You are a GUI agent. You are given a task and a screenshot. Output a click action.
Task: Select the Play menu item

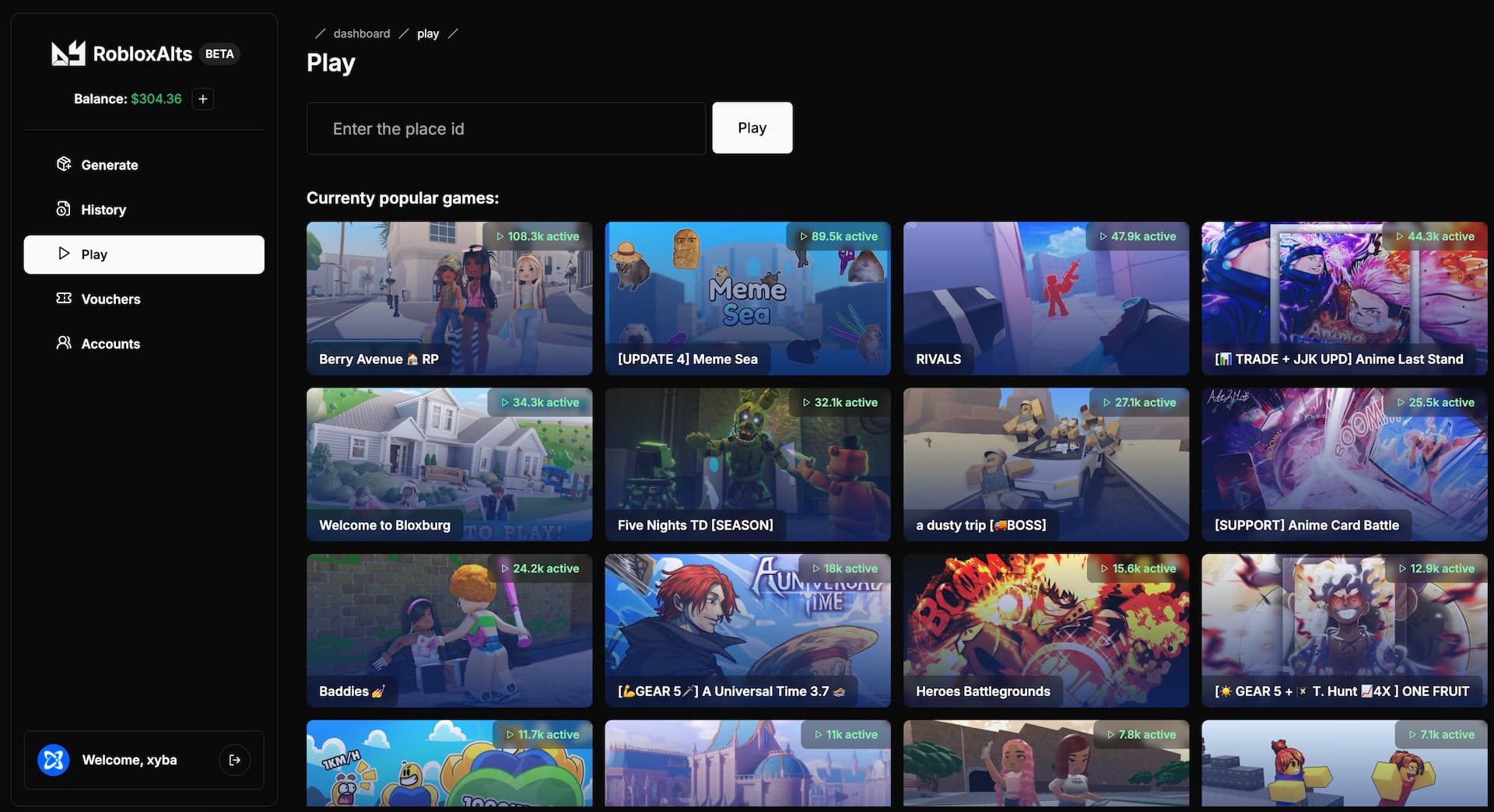144,254
